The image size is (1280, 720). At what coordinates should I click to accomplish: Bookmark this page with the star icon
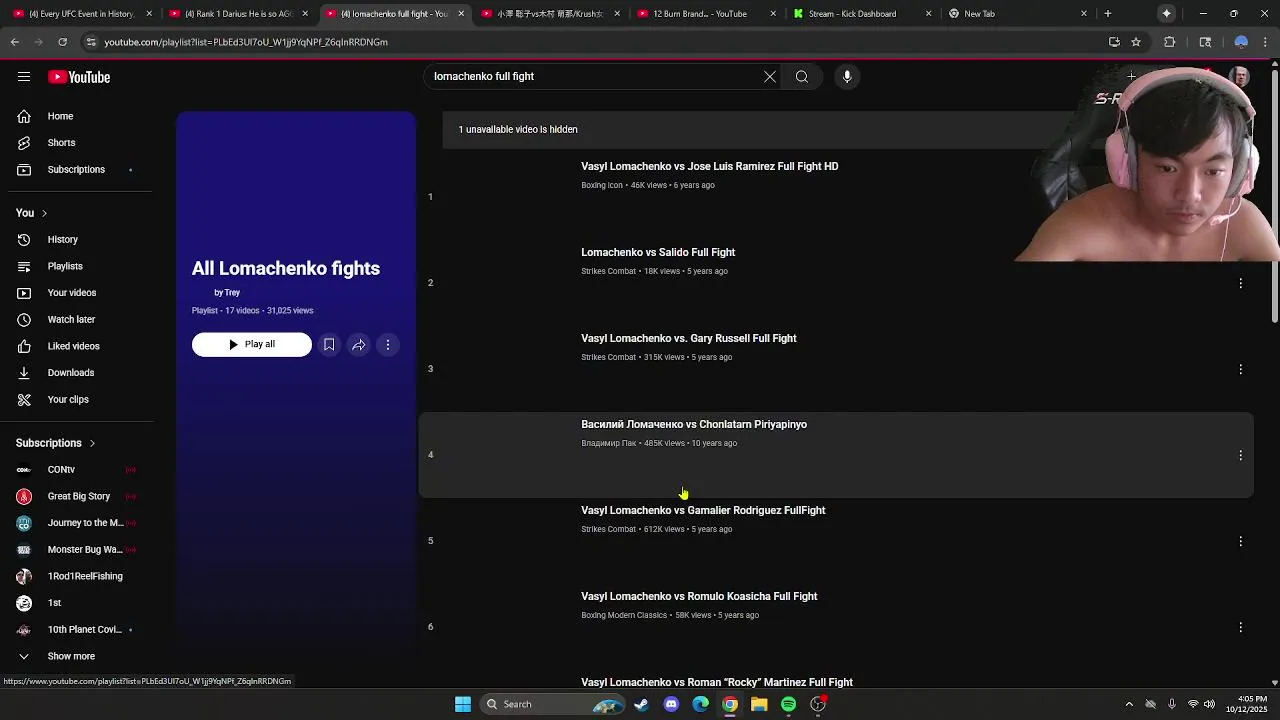point(1136,42)
